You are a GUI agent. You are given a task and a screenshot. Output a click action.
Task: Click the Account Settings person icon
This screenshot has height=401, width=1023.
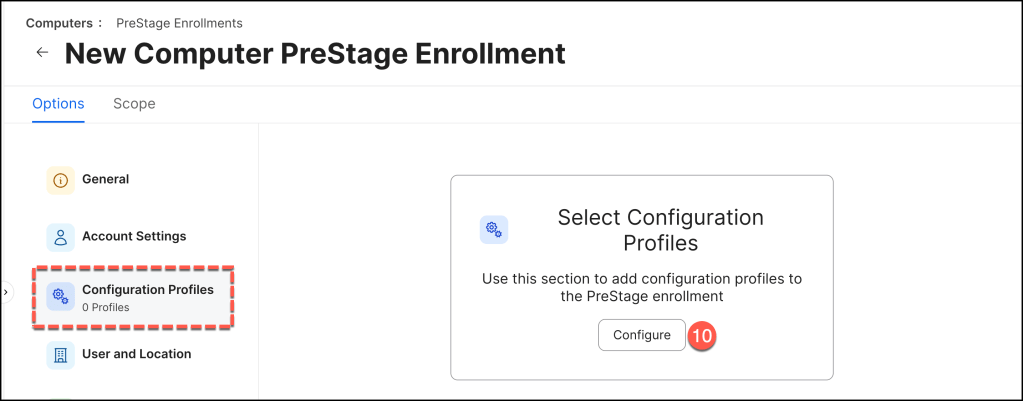pyautogui.click(x=61, y=237)
